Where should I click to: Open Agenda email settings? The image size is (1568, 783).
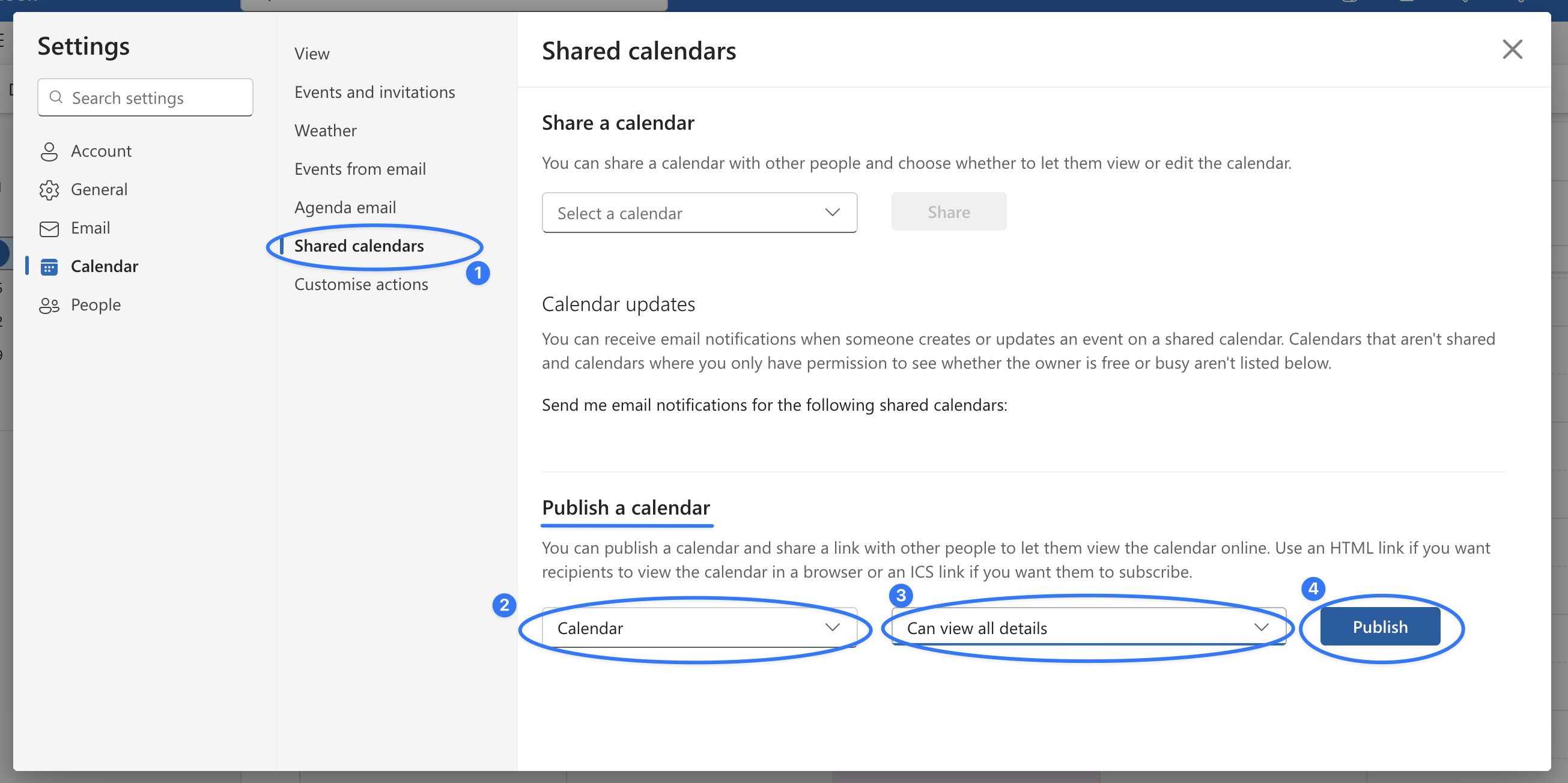344,208
